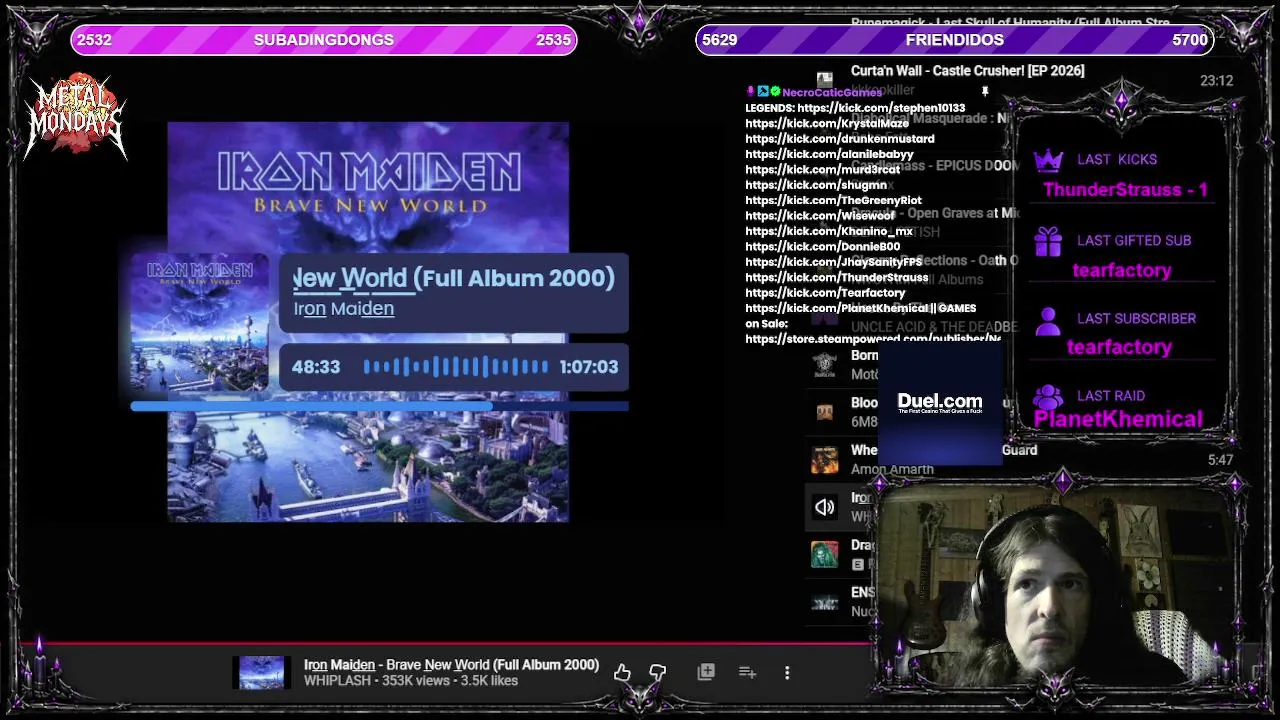Open the kick.com/TheGreenyRiot link
This screenshot has width=1280, height=720.
(x=833, y=200)
